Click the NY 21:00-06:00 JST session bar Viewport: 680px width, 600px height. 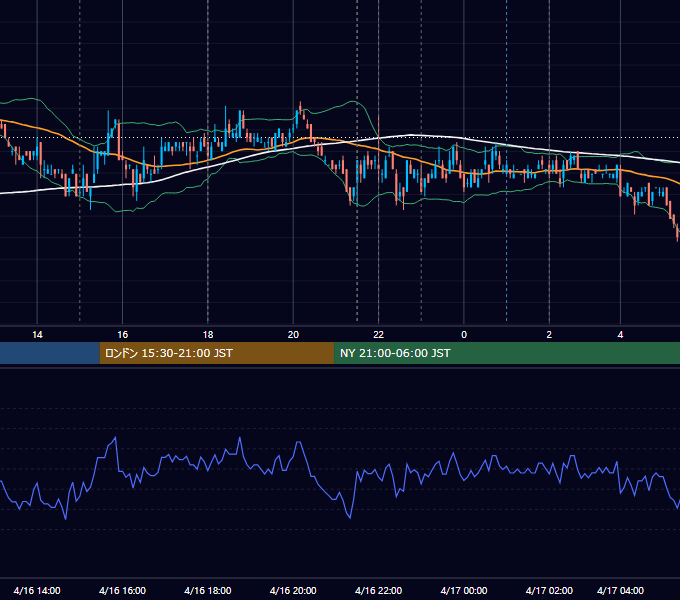(507, 353)
